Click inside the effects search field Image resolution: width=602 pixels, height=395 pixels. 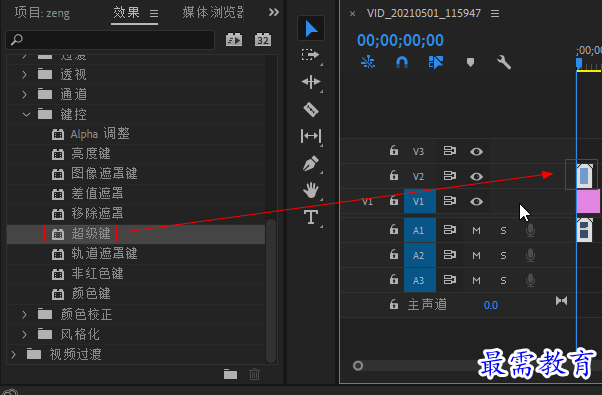(x=110, y=40)
